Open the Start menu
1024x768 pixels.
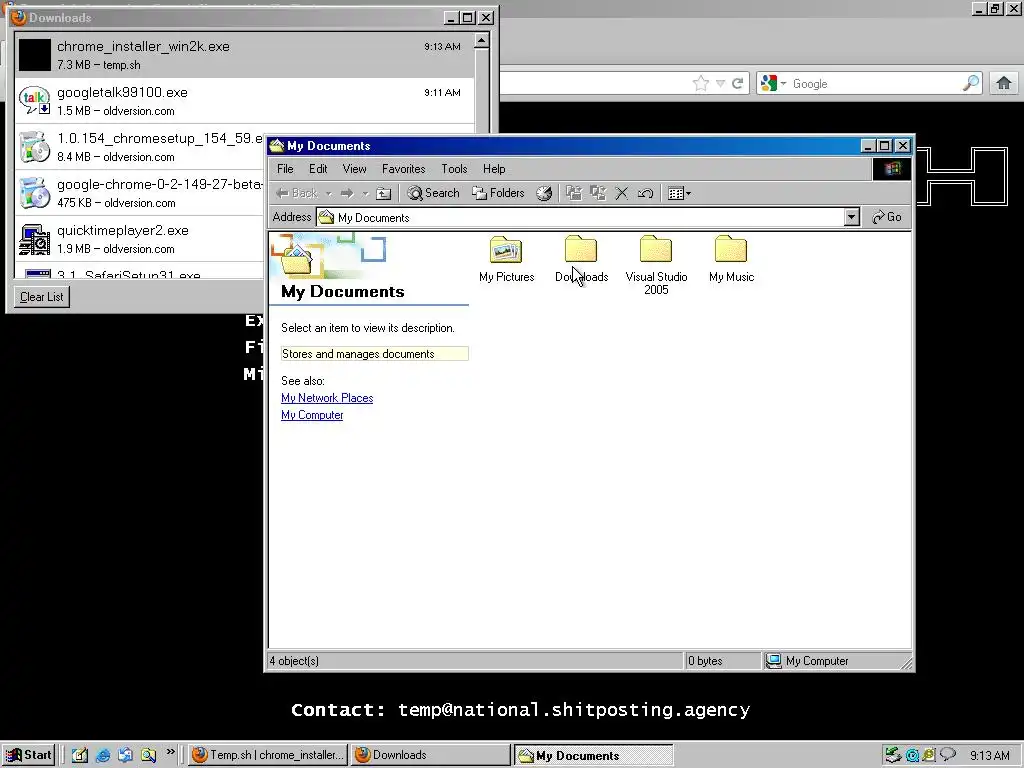click(28, 755)
